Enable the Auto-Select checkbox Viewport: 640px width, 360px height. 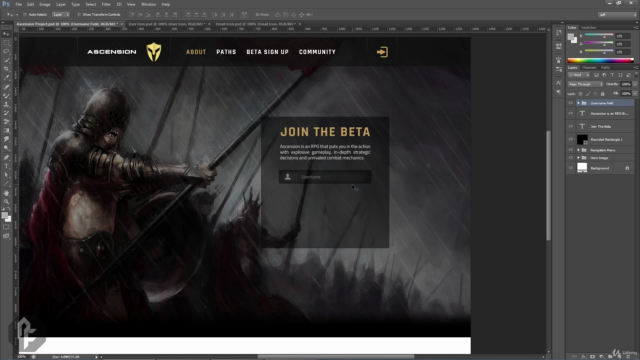click(x=25, y=15)
